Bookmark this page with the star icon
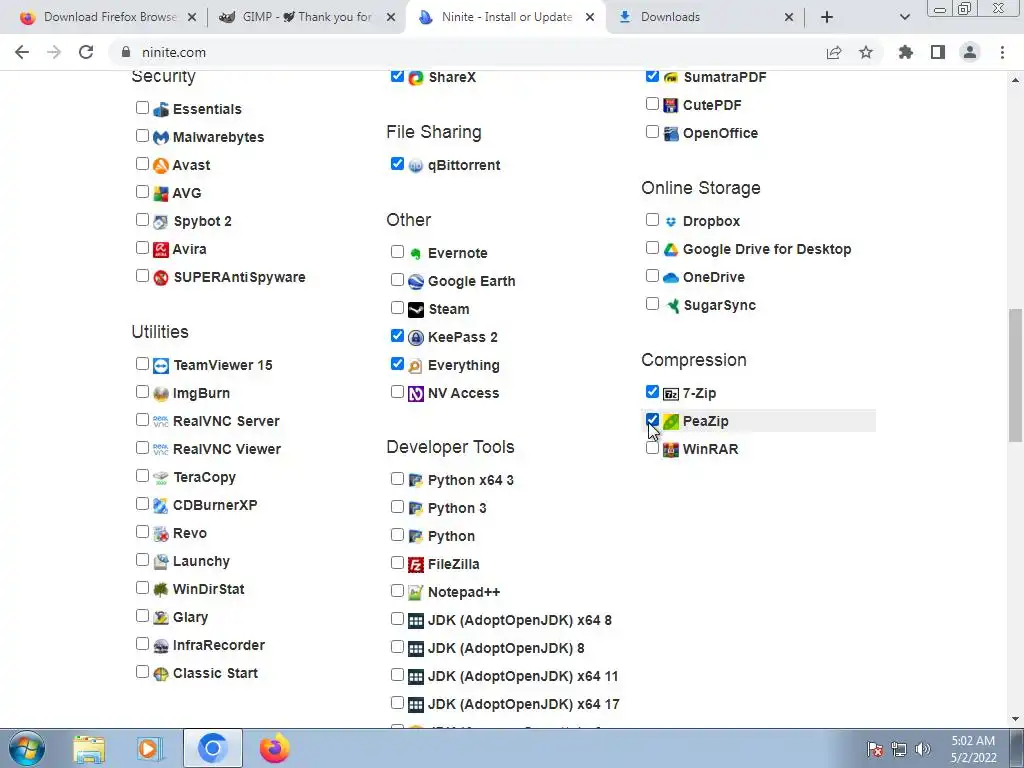The image size is (1024, 768). point(866,52)
